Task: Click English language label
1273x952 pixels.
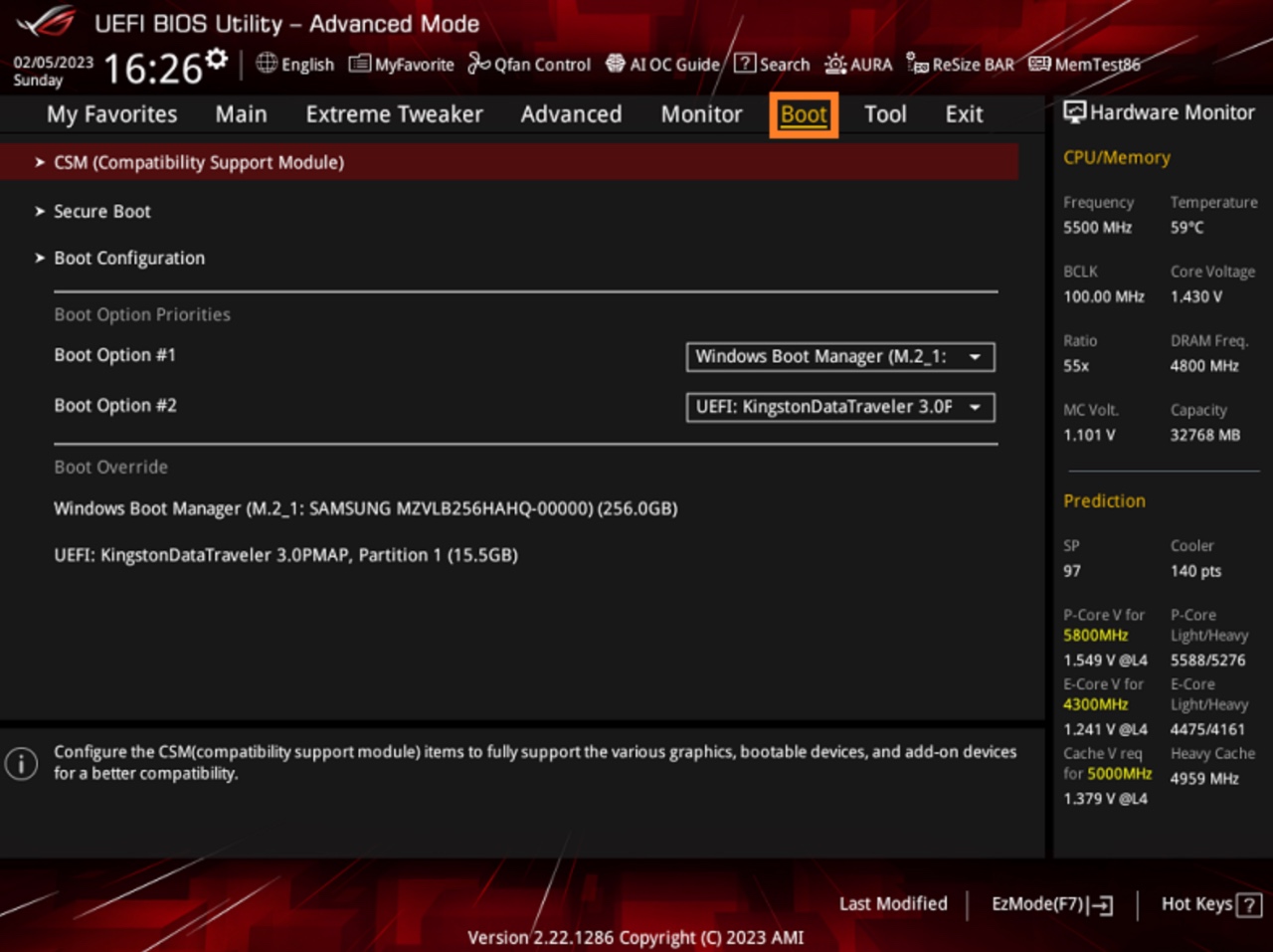Action: pos(307,65)
